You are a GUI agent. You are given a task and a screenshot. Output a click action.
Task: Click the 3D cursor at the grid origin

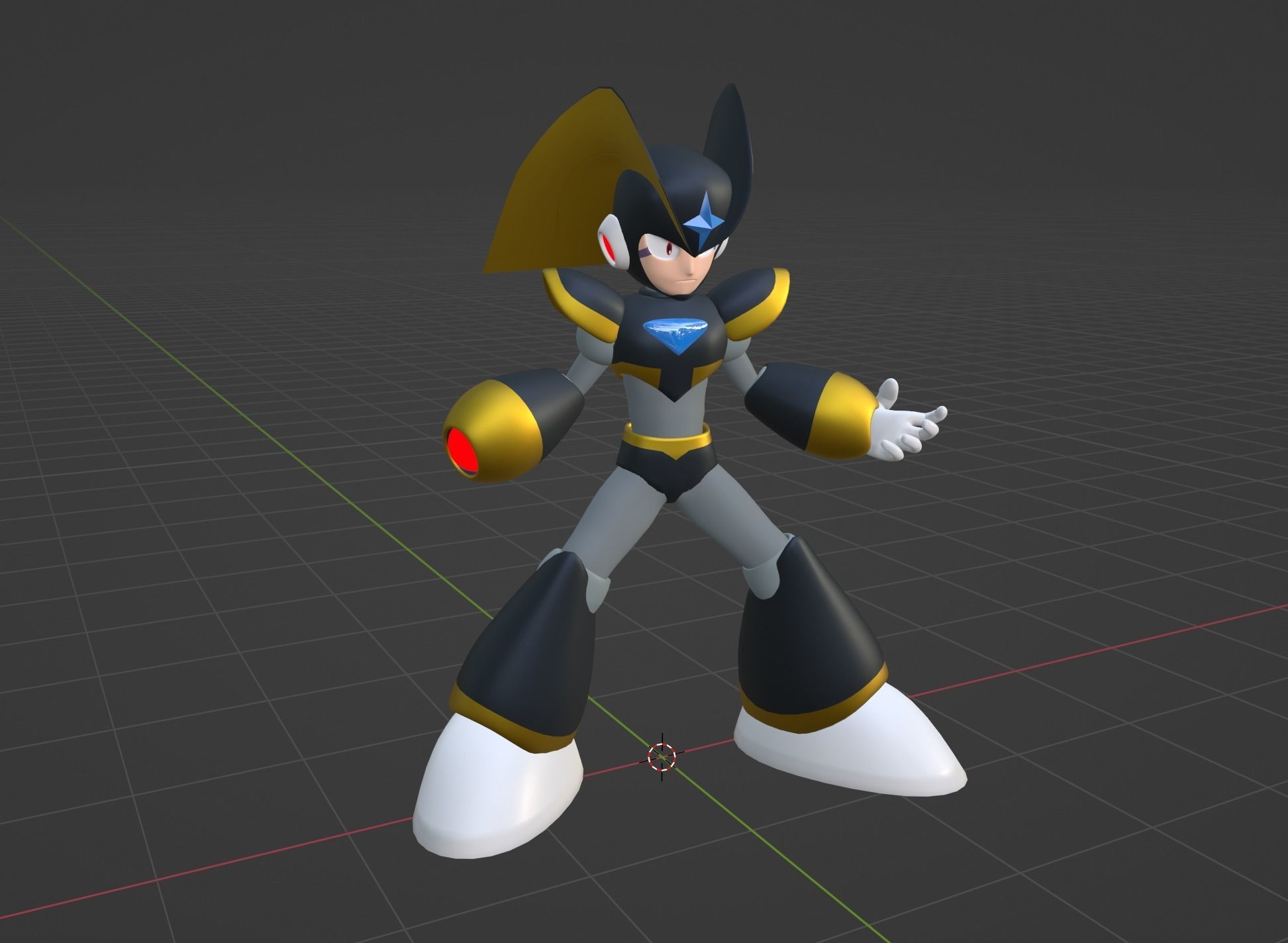point(661,757)
